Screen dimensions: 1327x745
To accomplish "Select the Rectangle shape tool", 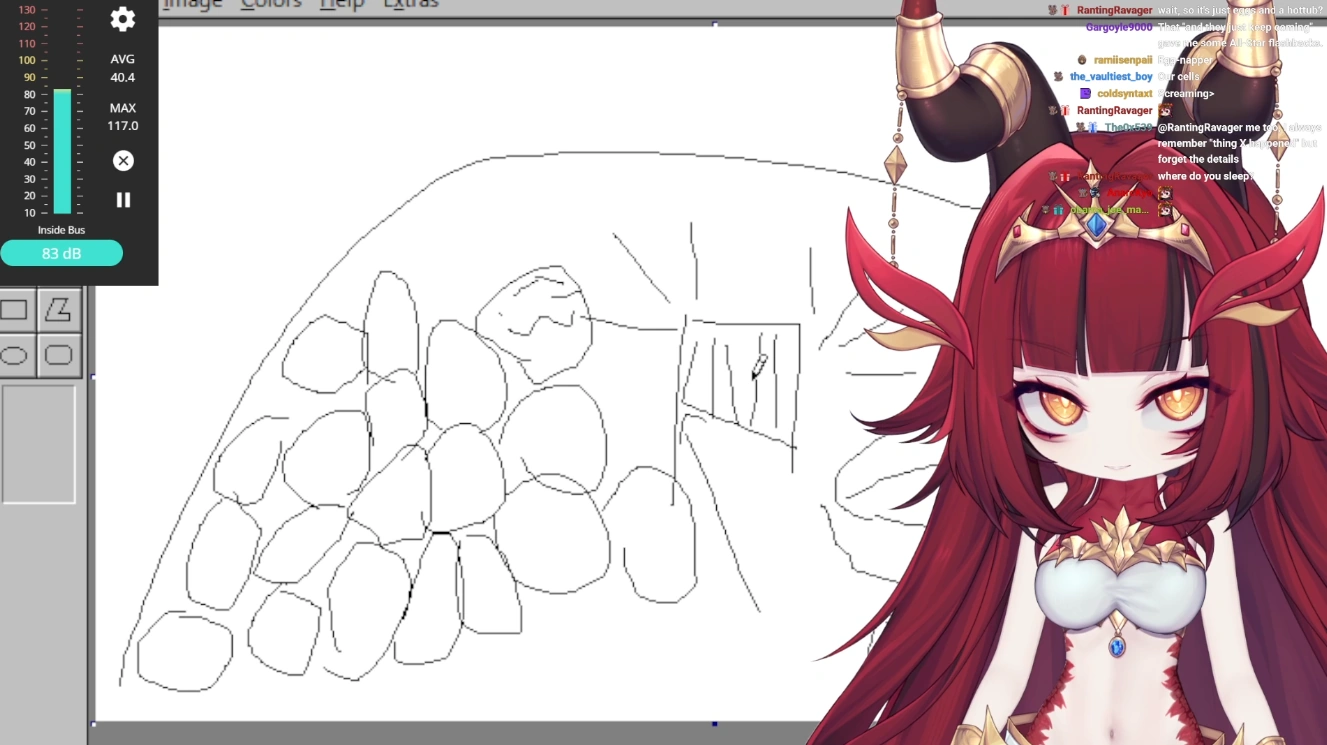I will click(15, 310).
